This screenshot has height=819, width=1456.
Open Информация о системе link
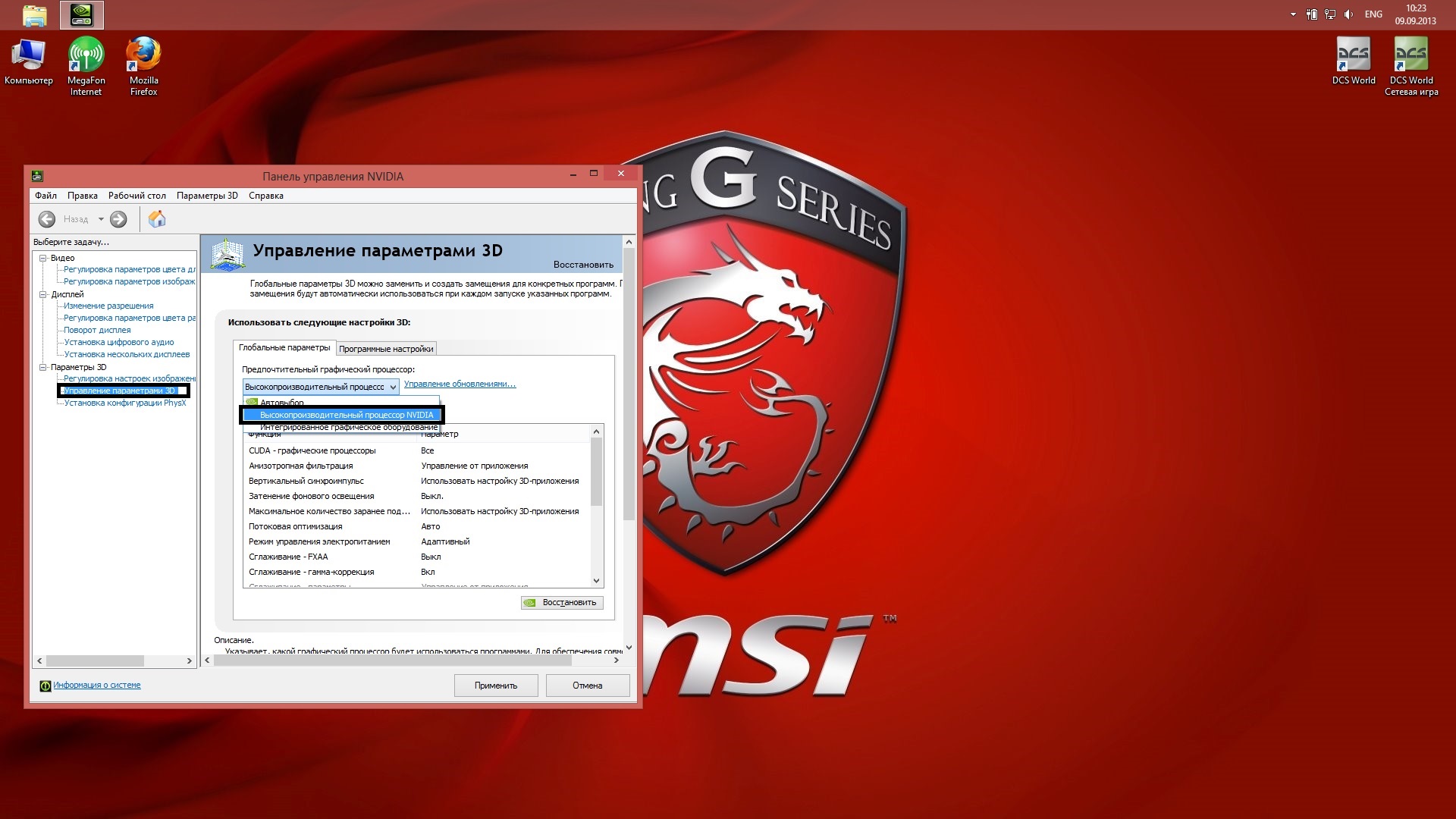97,685
